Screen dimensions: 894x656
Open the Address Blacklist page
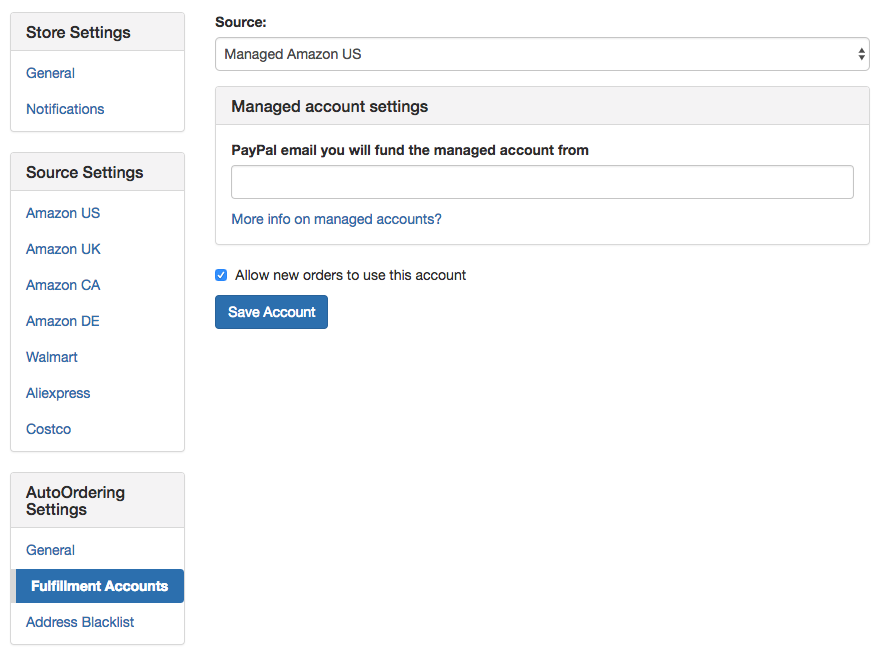80,622
